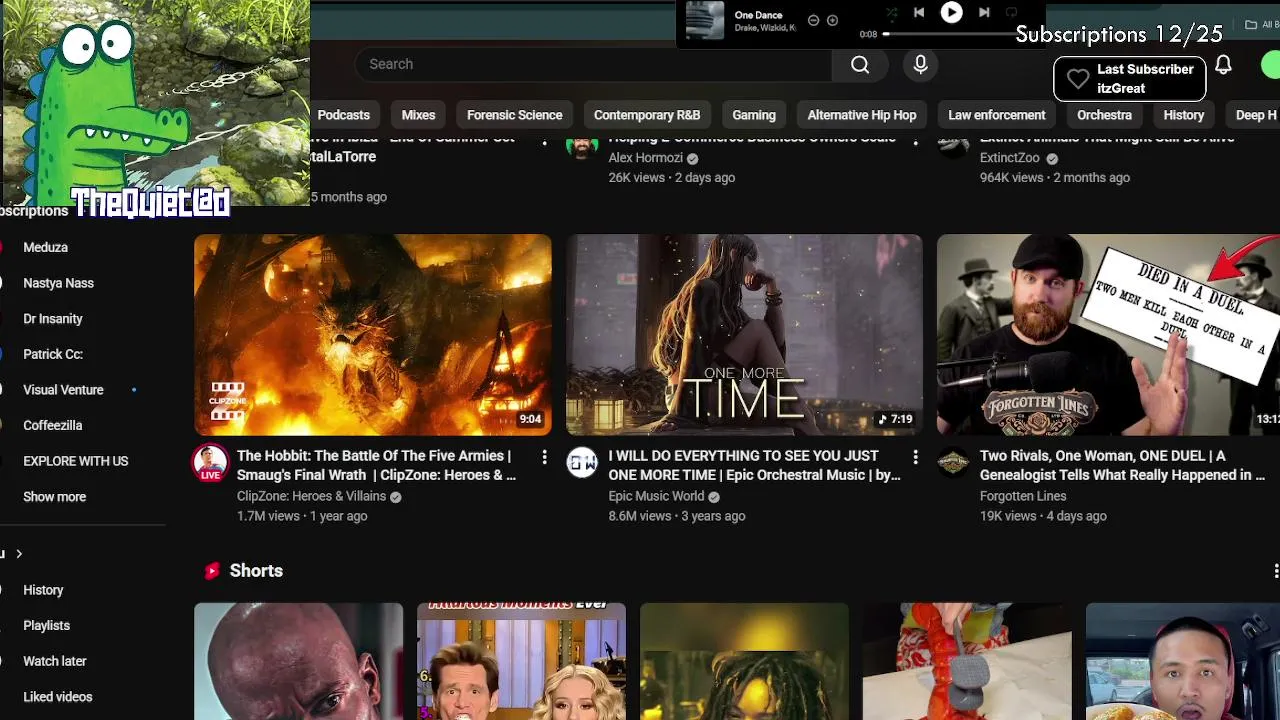Viewport: 1280px width, 720px height.
Task: Play the One Dance track
Action: tap(951, 12)
